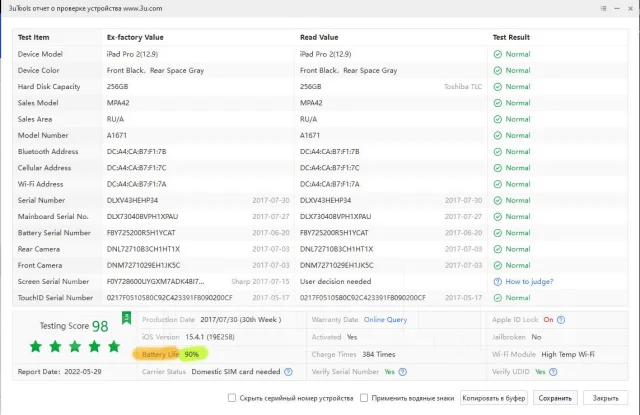
Task: Click the Verify UDID help icon
Action: click(553, 372)
